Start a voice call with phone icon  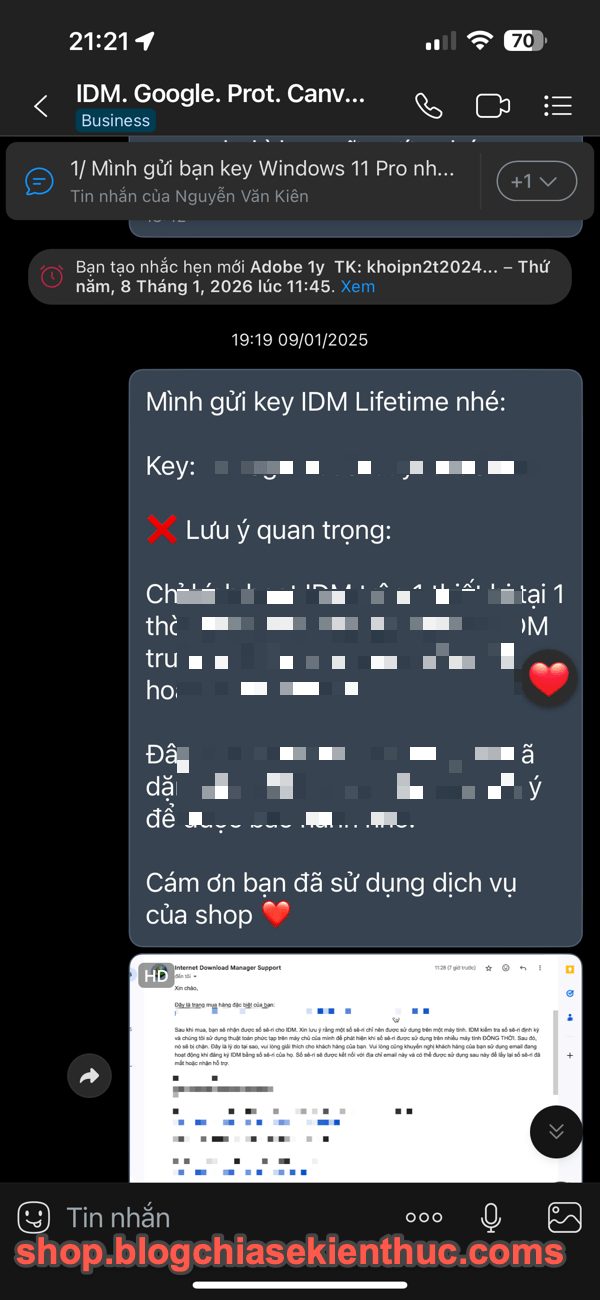(428, 106)
